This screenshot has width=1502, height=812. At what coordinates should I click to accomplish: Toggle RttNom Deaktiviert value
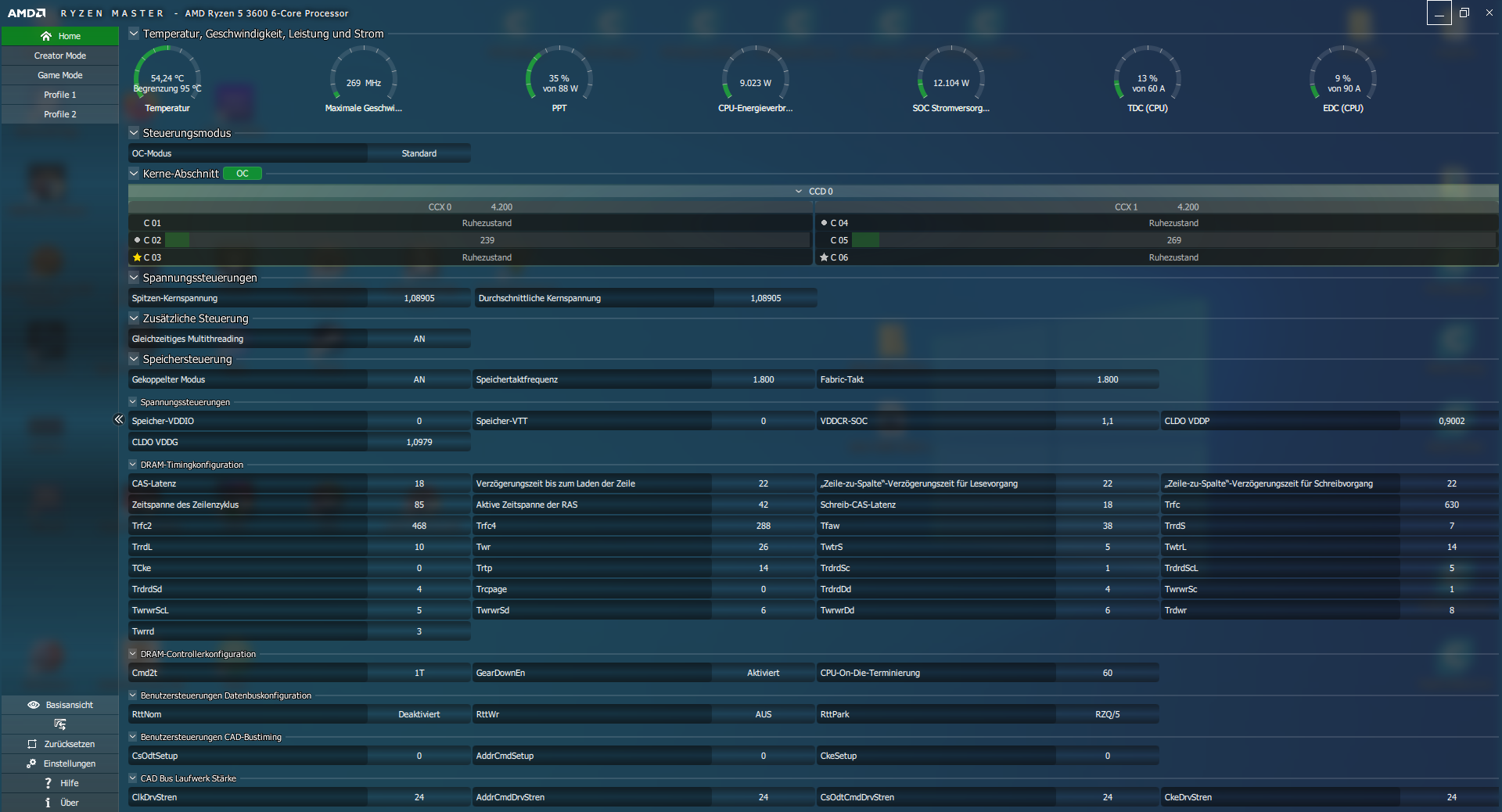point(419,714)
